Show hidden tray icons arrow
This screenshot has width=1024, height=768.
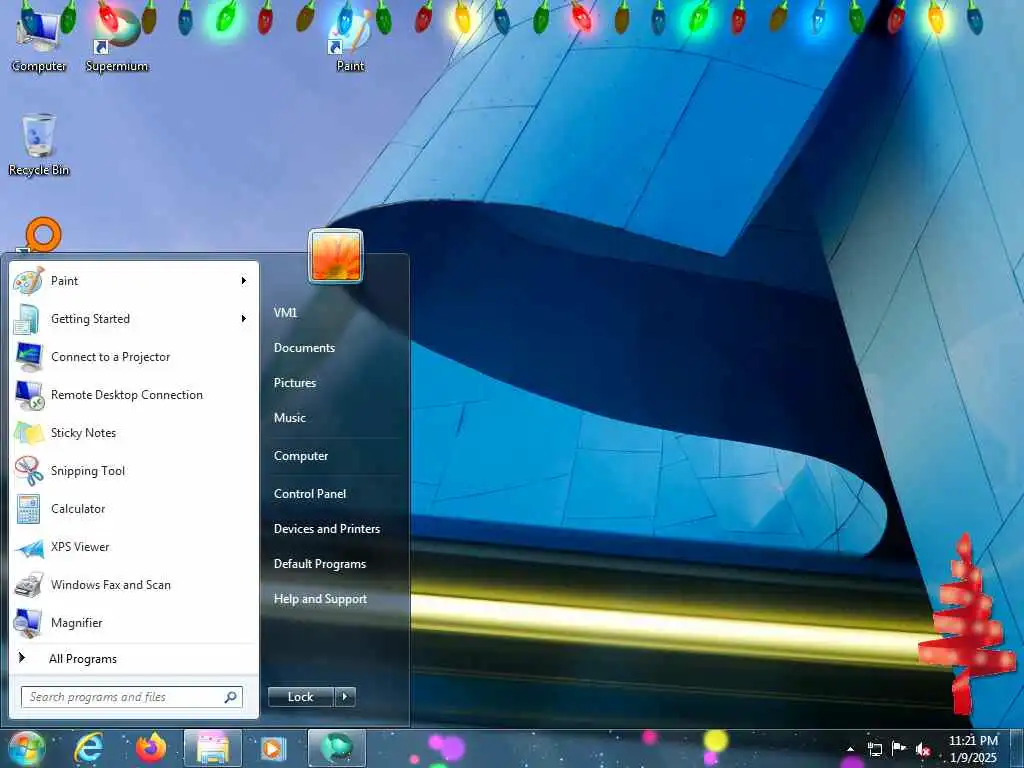(x=850, y=749)
